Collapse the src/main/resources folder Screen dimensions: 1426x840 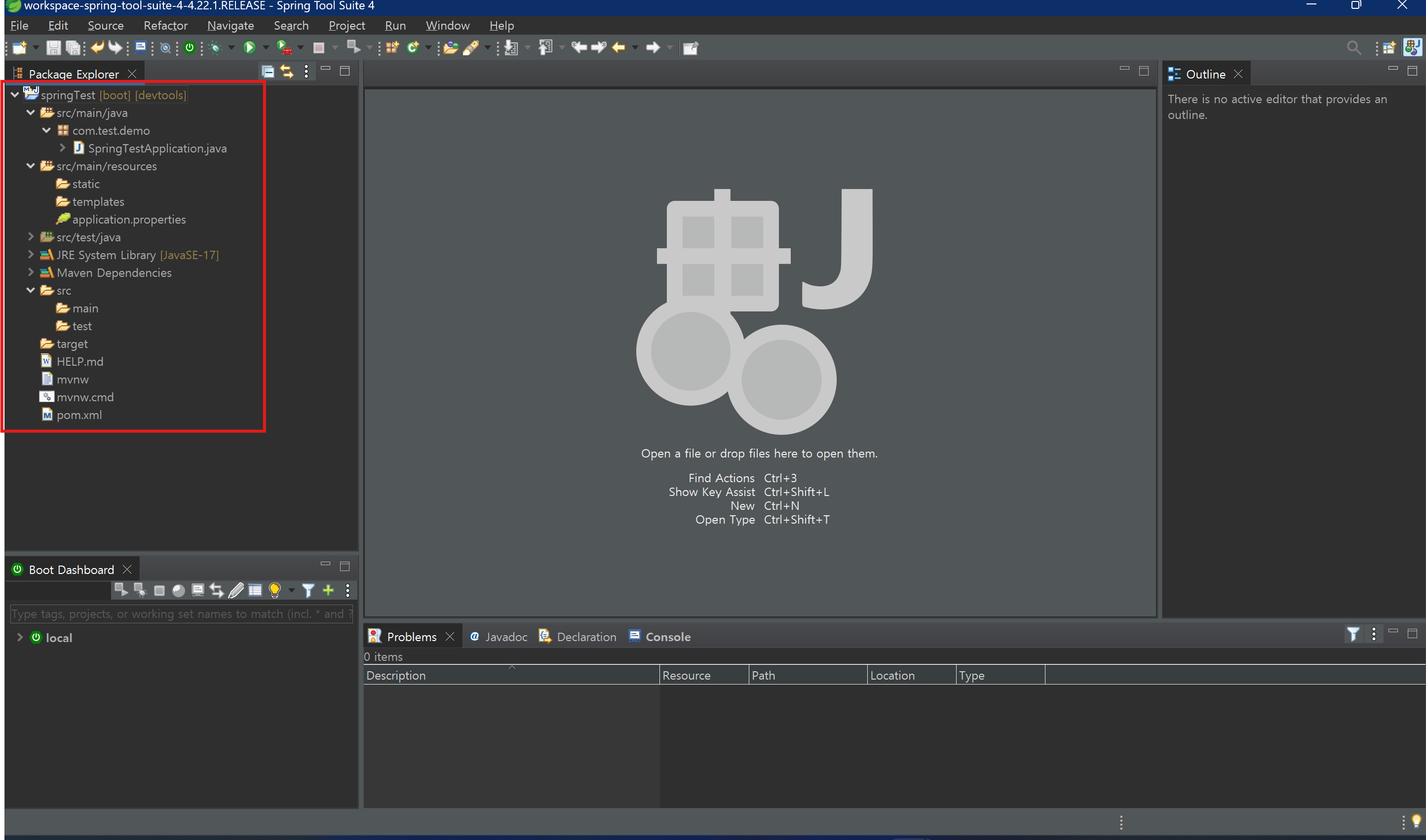[31, 166]
